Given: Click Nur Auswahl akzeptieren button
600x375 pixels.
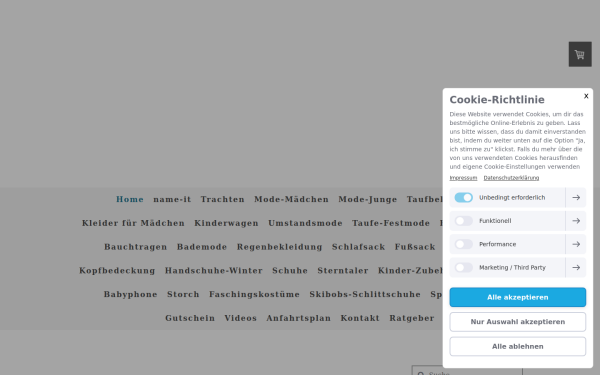Looking at the screenshot, I should (x=517, y=322).
